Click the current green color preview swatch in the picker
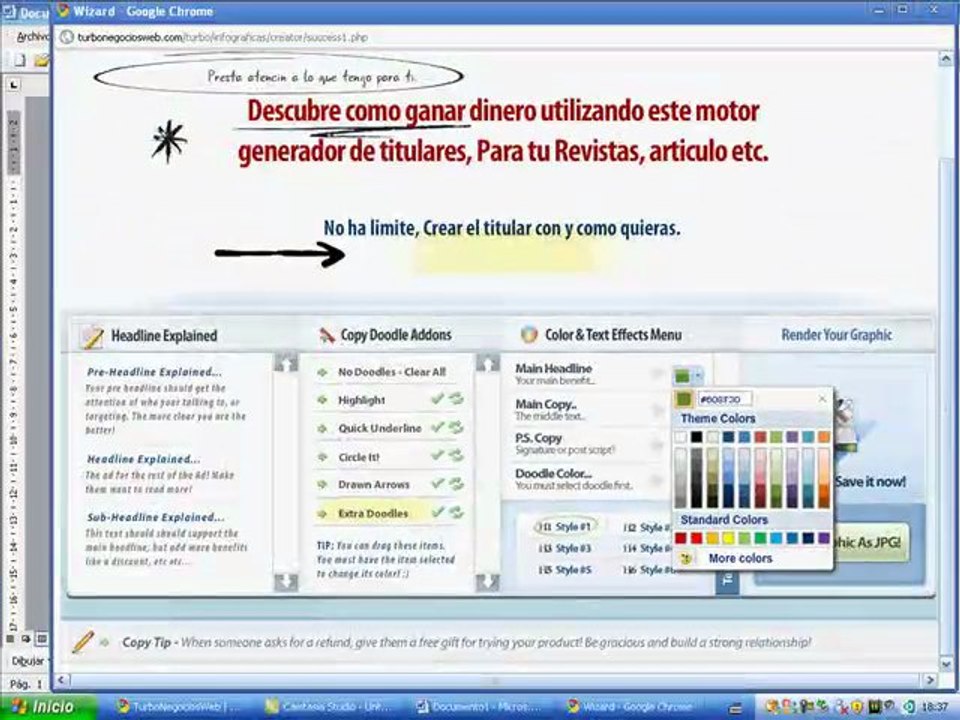Screen dimensions: 960x720 [684, 399]
